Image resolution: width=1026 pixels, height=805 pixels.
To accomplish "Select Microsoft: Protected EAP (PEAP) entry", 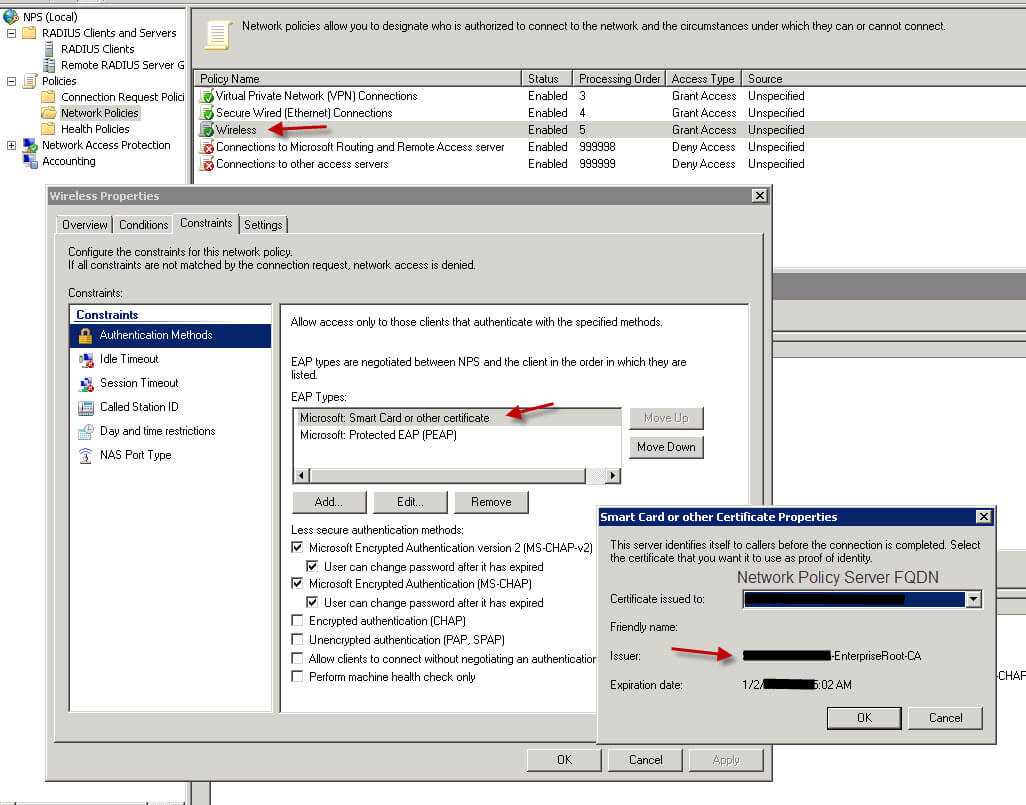I will [457, 435].
